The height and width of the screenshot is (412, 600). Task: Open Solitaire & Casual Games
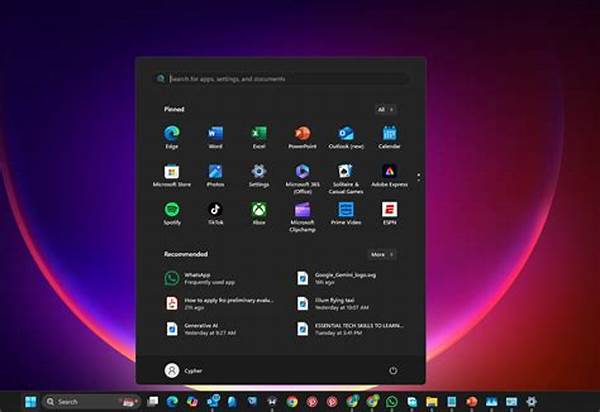(346, 178)
